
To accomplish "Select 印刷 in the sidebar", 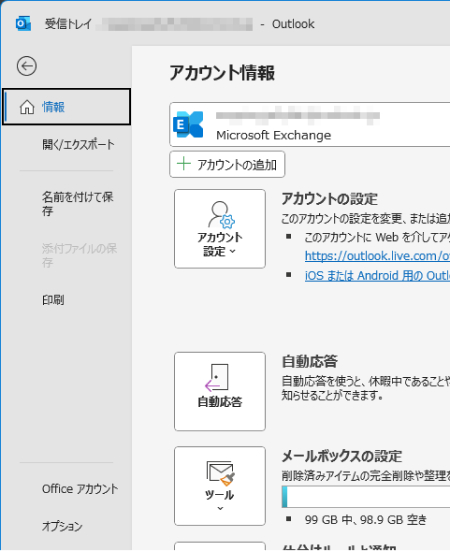I will (x=53, y=300).
